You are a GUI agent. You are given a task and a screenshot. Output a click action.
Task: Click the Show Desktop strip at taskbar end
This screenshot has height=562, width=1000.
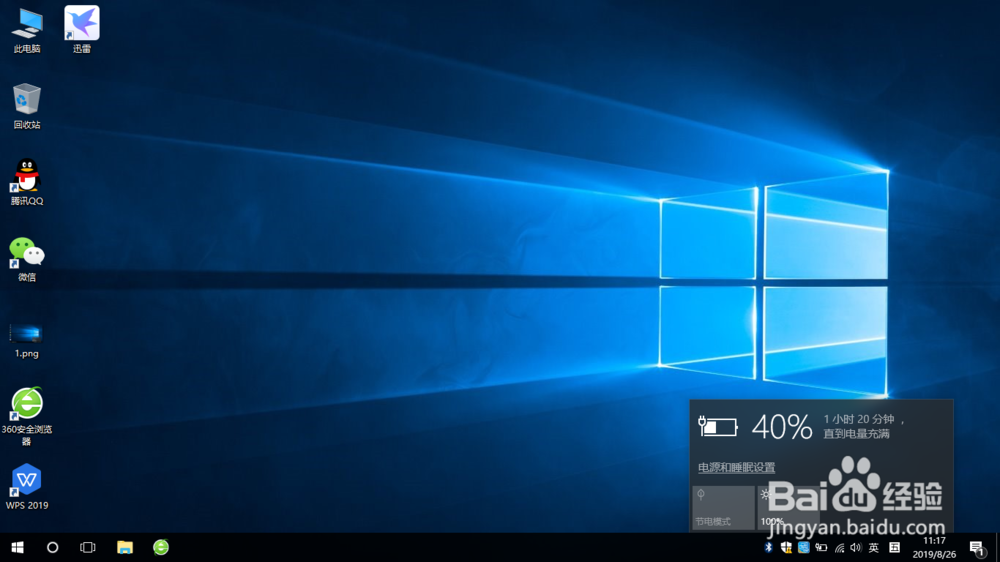[997, 547]
